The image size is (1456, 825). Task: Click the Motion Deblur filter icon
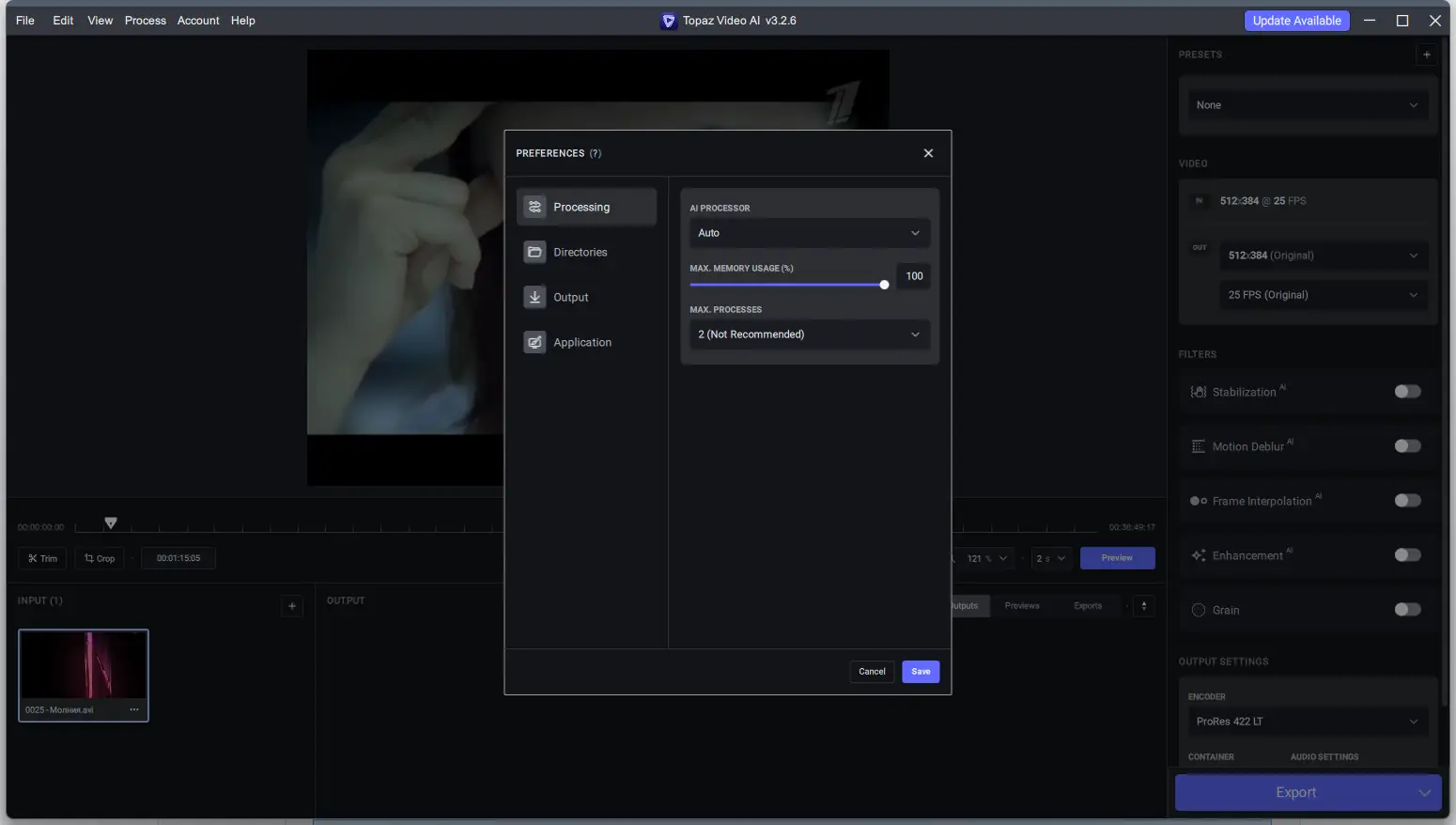(1199, 446)
